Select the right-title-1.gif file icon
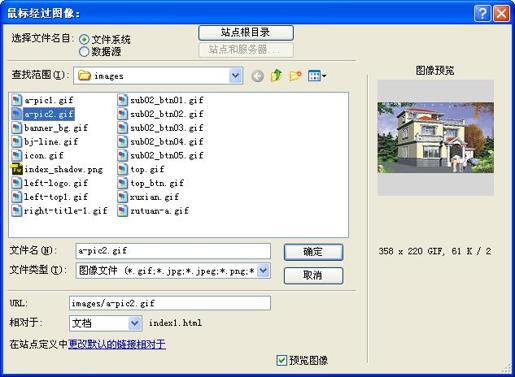Image resolution: width=515 pixels, height=377 pixels. [17, 211]
